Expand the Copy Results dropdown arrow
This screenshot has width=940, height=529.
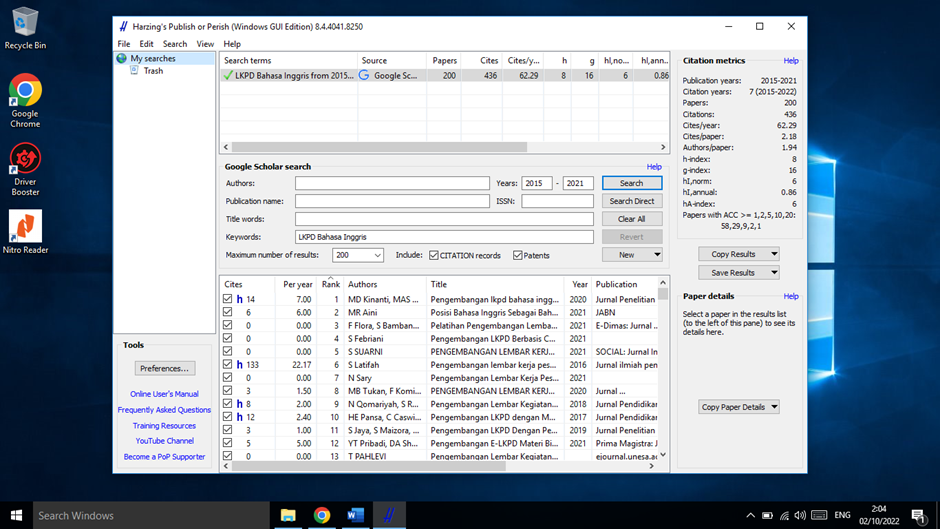pyautogui.click(x=774, y=254)
